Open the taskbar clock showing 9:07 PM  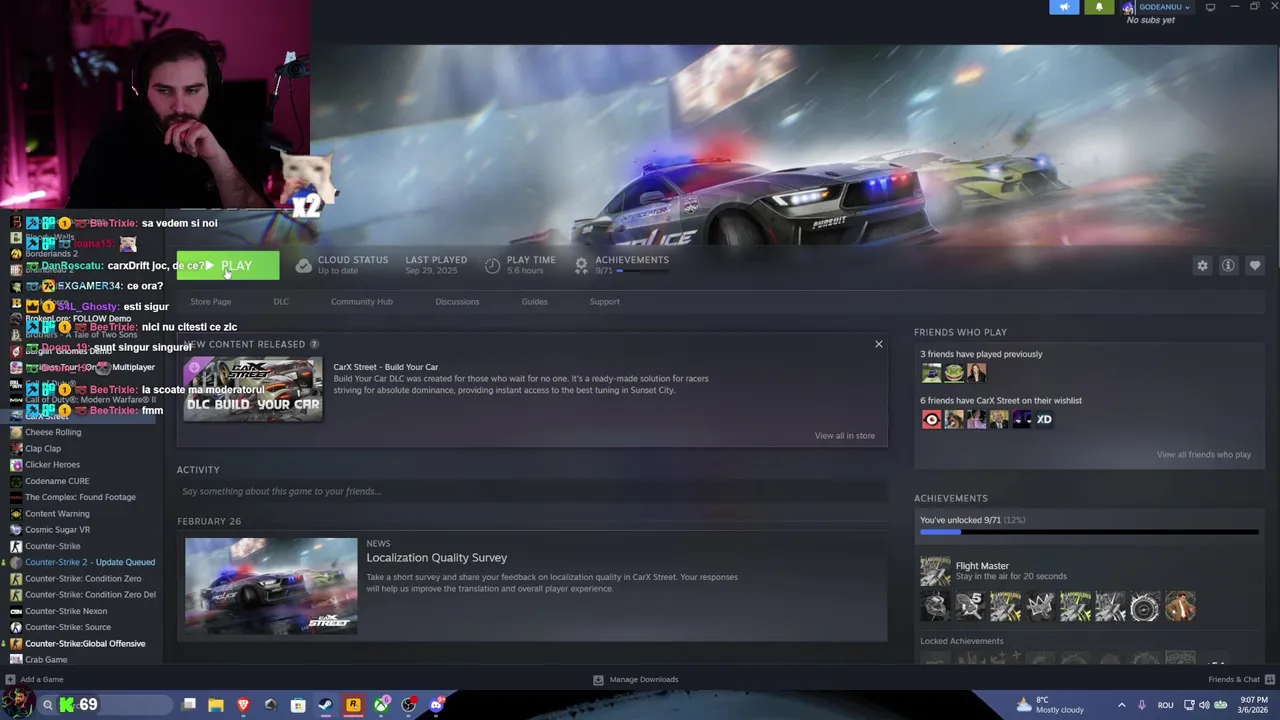(x=1254, y=705)
